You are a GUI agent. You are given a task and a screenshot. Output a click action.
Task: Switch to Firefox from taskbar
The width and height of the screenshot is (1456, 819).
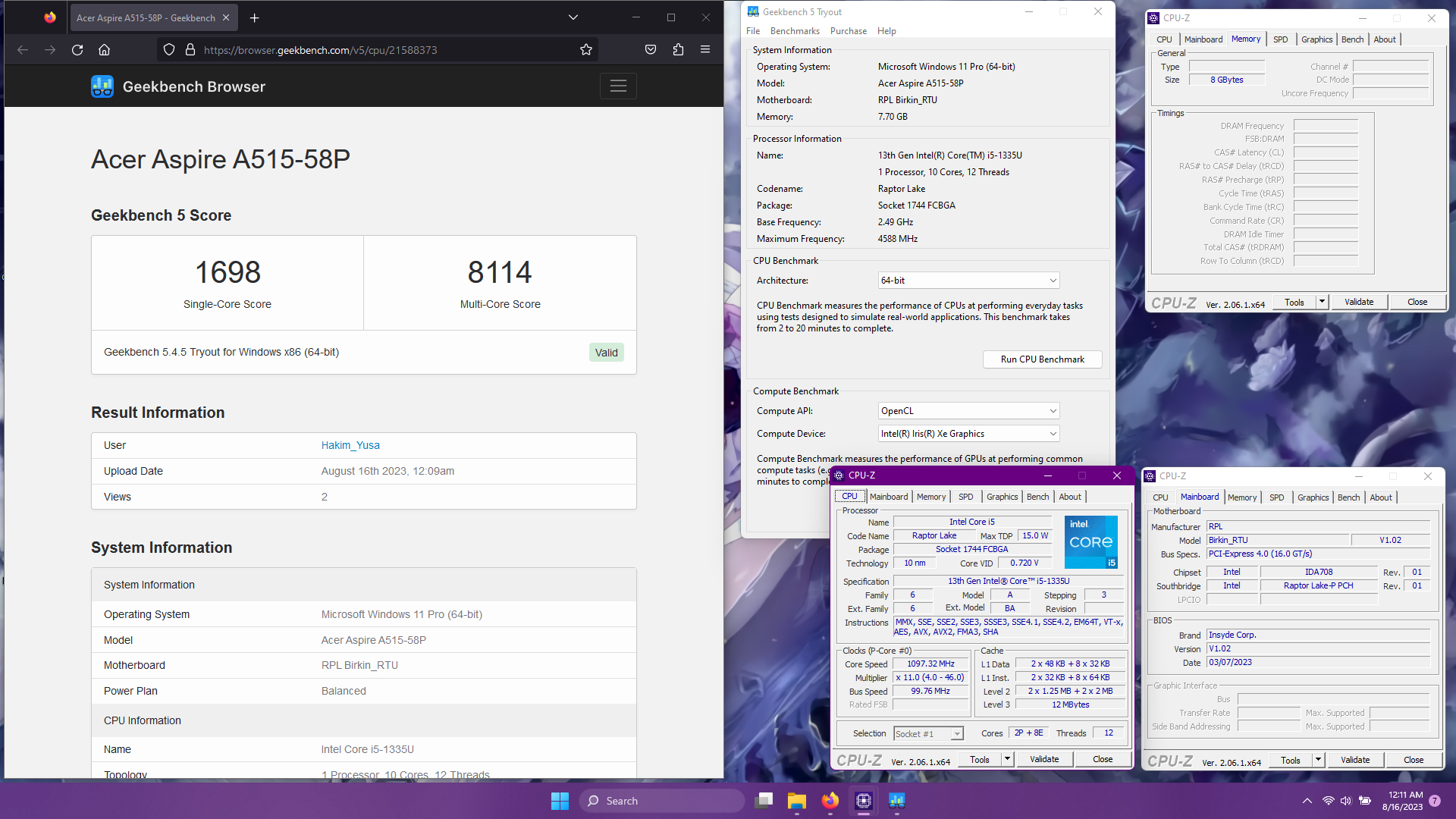coord(830,801)
